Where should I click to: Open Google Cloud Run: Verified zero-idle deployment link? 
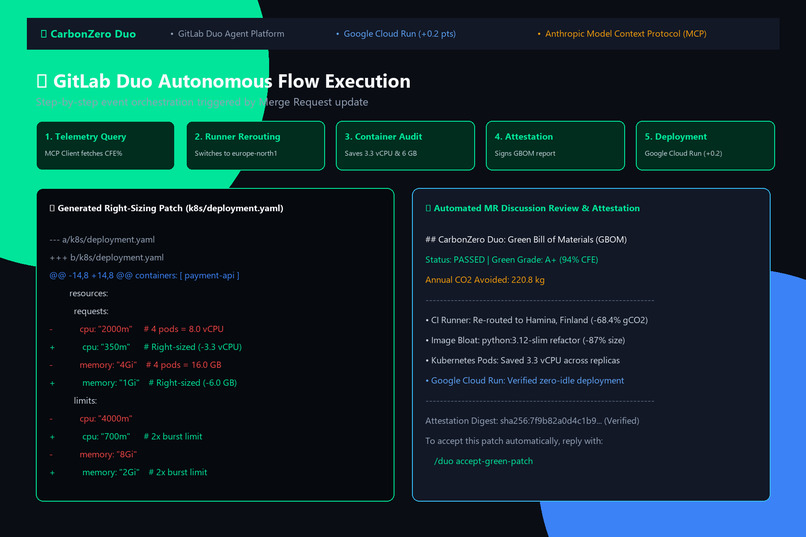coord(525,380)
